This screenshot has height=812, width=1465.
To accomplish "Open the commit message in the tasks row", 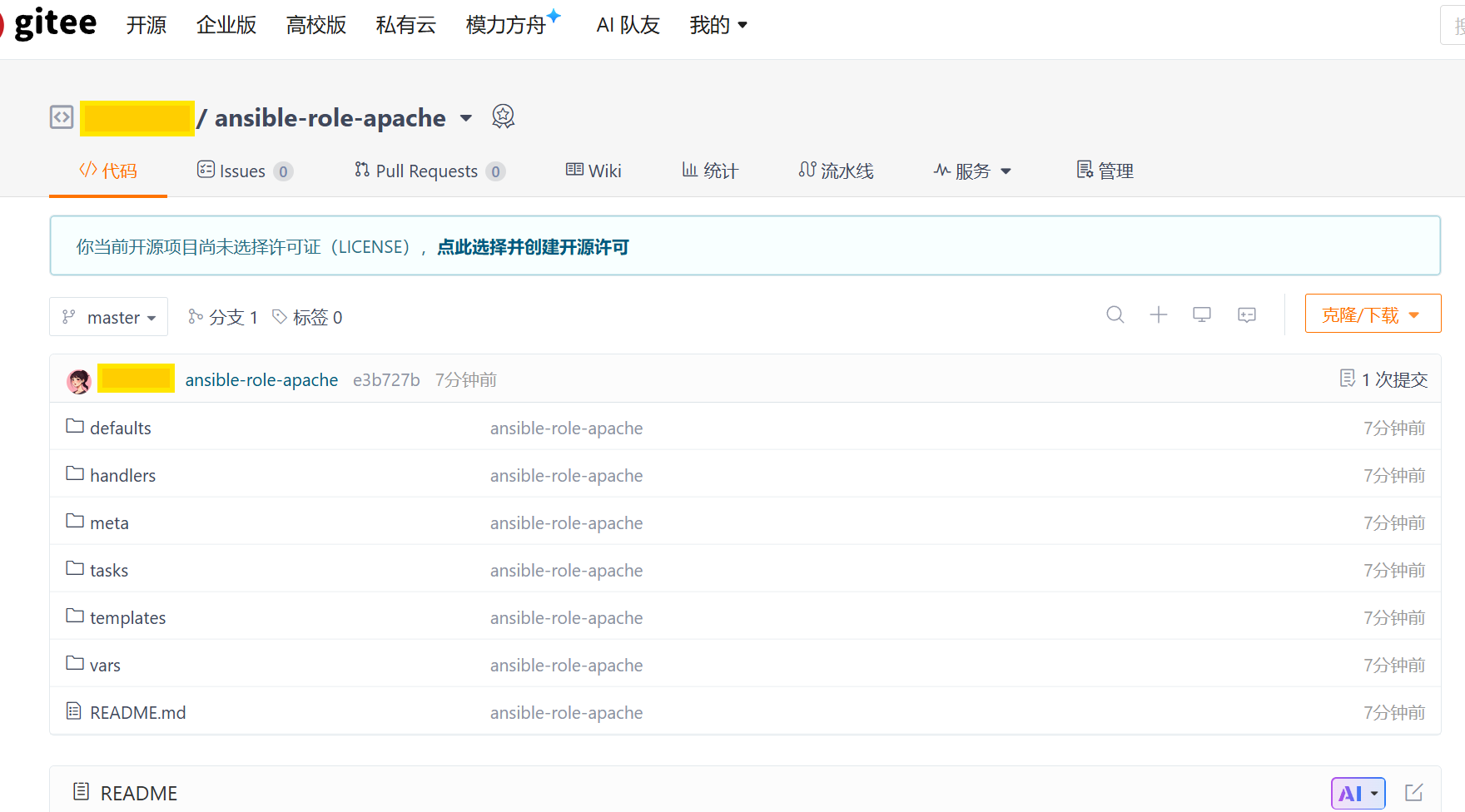I will pos(567,570).
